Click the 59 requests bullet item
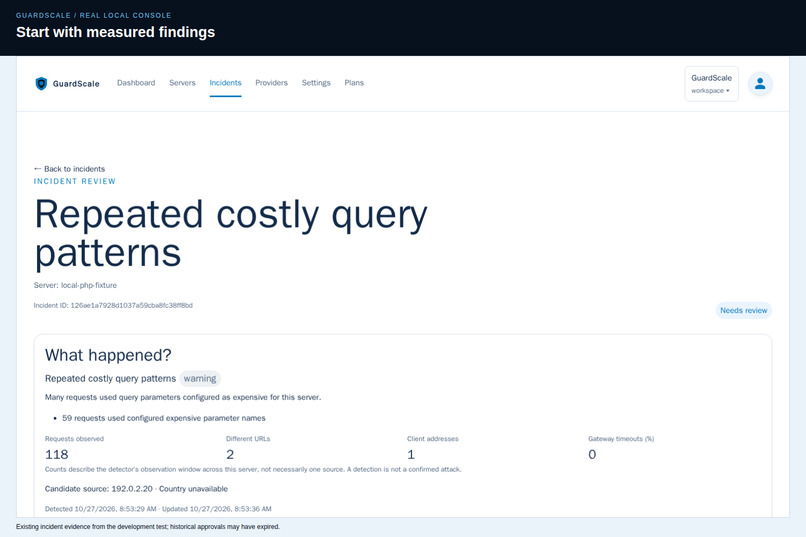The width and height of the screenshot is (806, 537). (163, 418)
